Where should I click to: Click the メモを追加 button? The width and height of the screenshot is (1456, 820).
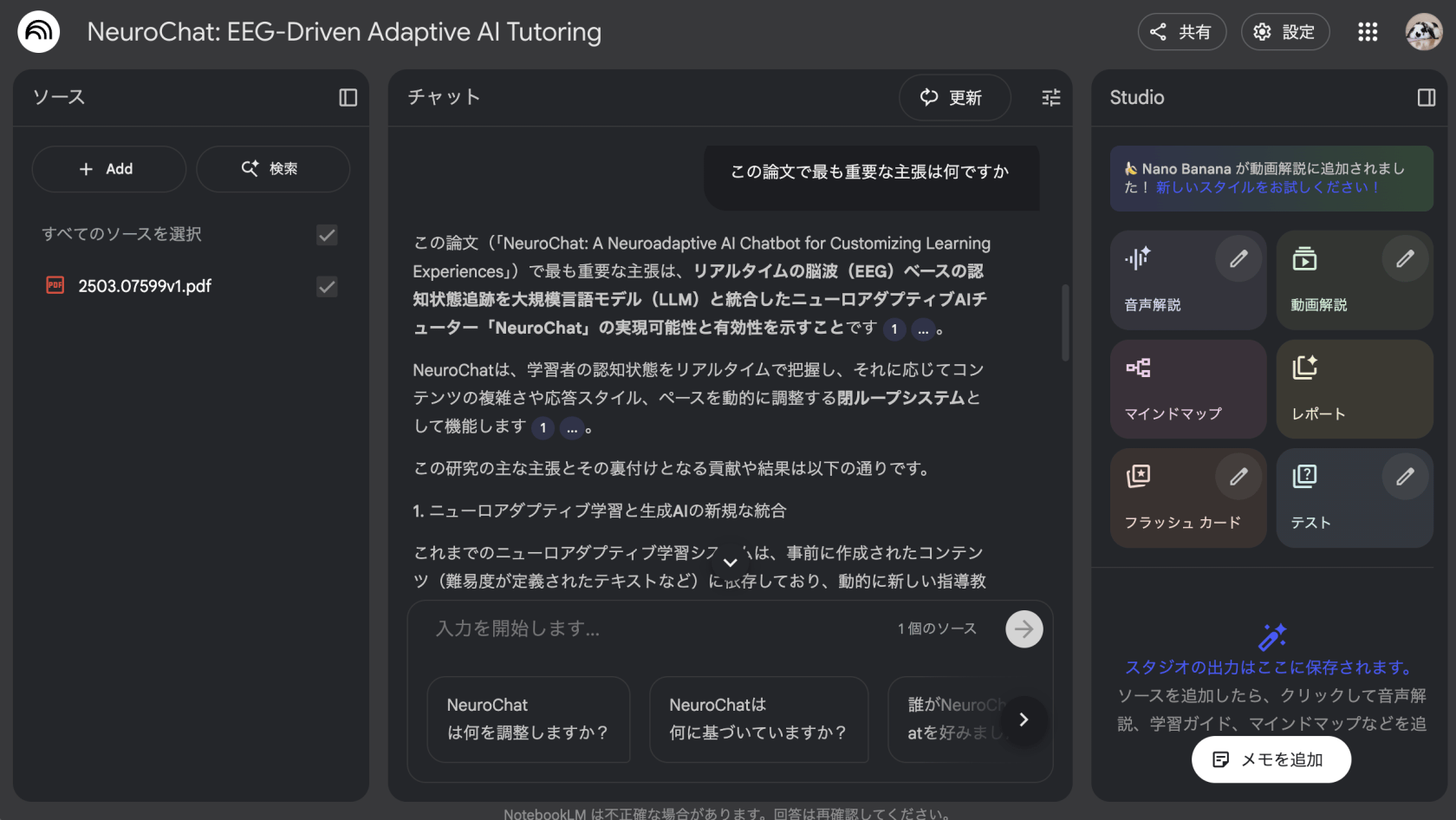coord(1270,760)
